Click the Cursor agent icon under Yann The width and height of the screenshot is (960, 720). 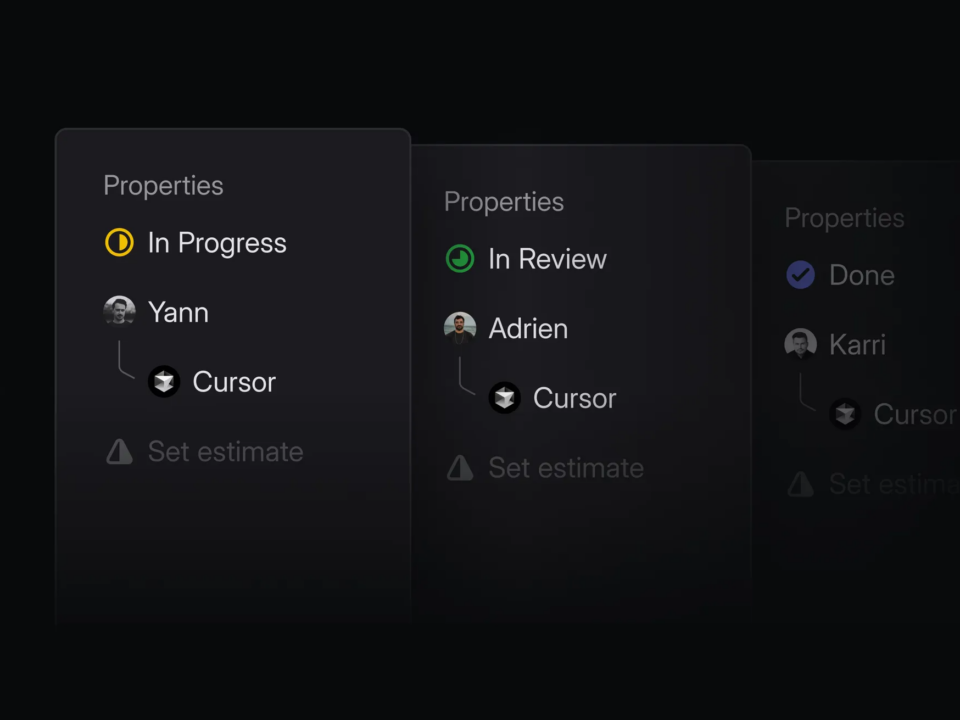coord(164,381)
